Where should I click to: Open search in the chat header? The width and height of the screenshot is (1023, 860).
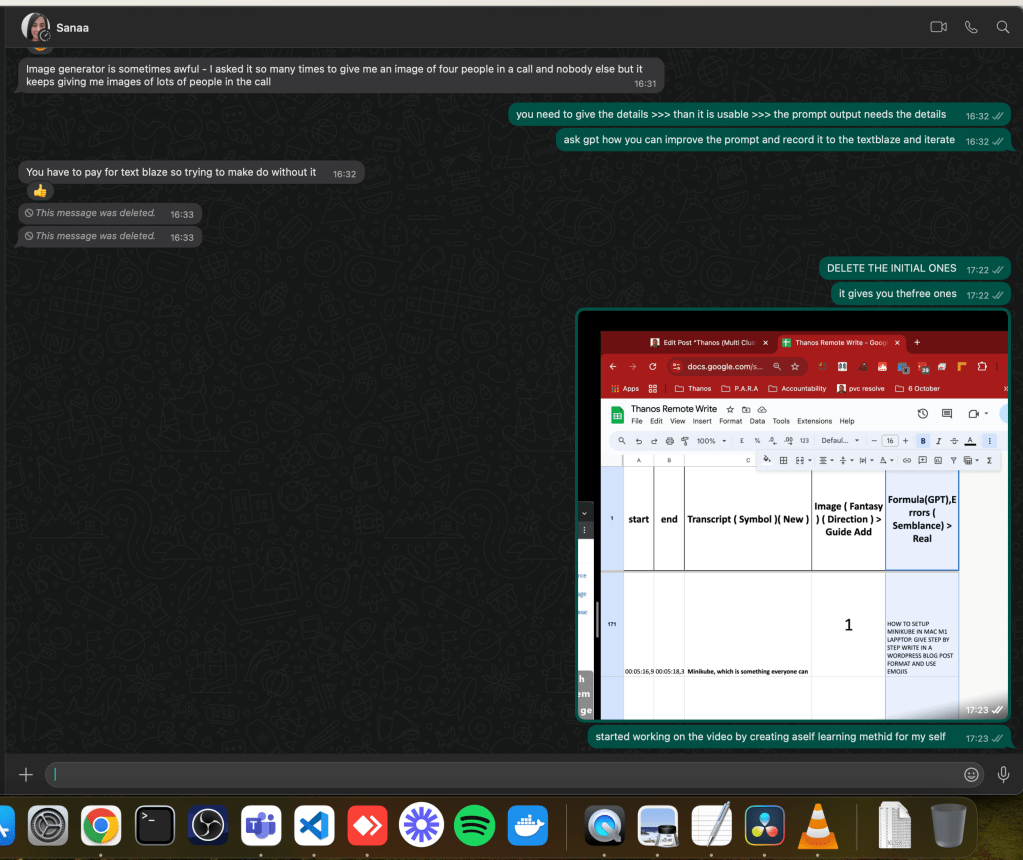pos(1003,27)
